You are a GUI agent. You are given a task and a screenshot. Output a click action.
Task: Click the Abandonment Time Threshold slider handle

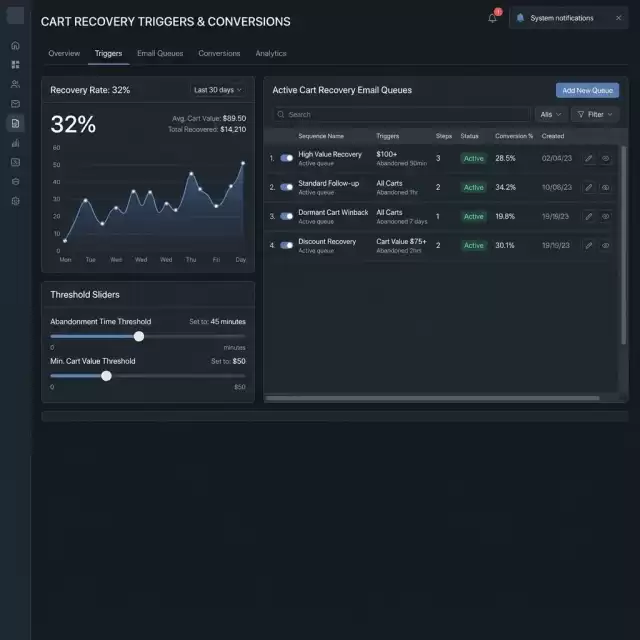[139, 336]
